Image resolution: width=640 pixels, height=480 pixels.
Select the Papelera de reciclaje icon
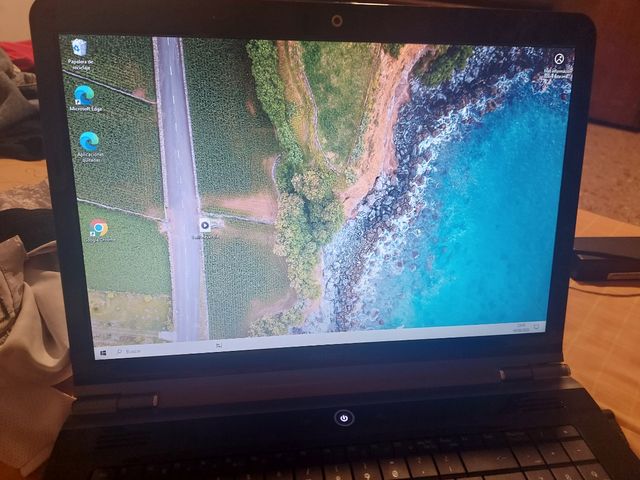[79, 48]
